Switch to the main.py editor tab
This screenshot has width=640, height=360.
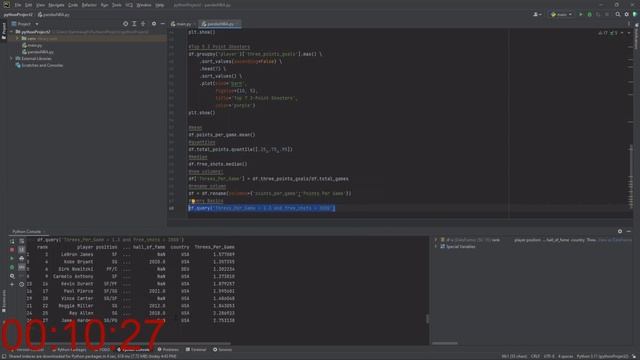tap(181, 24)
